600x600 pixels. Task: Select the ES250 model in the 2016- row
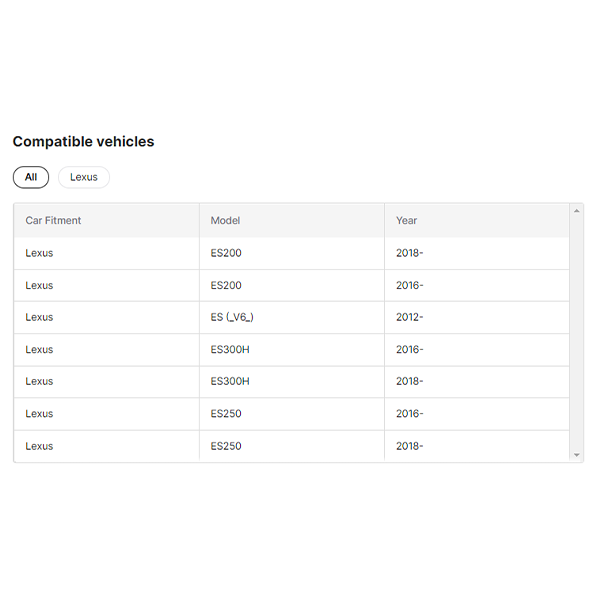226,413
